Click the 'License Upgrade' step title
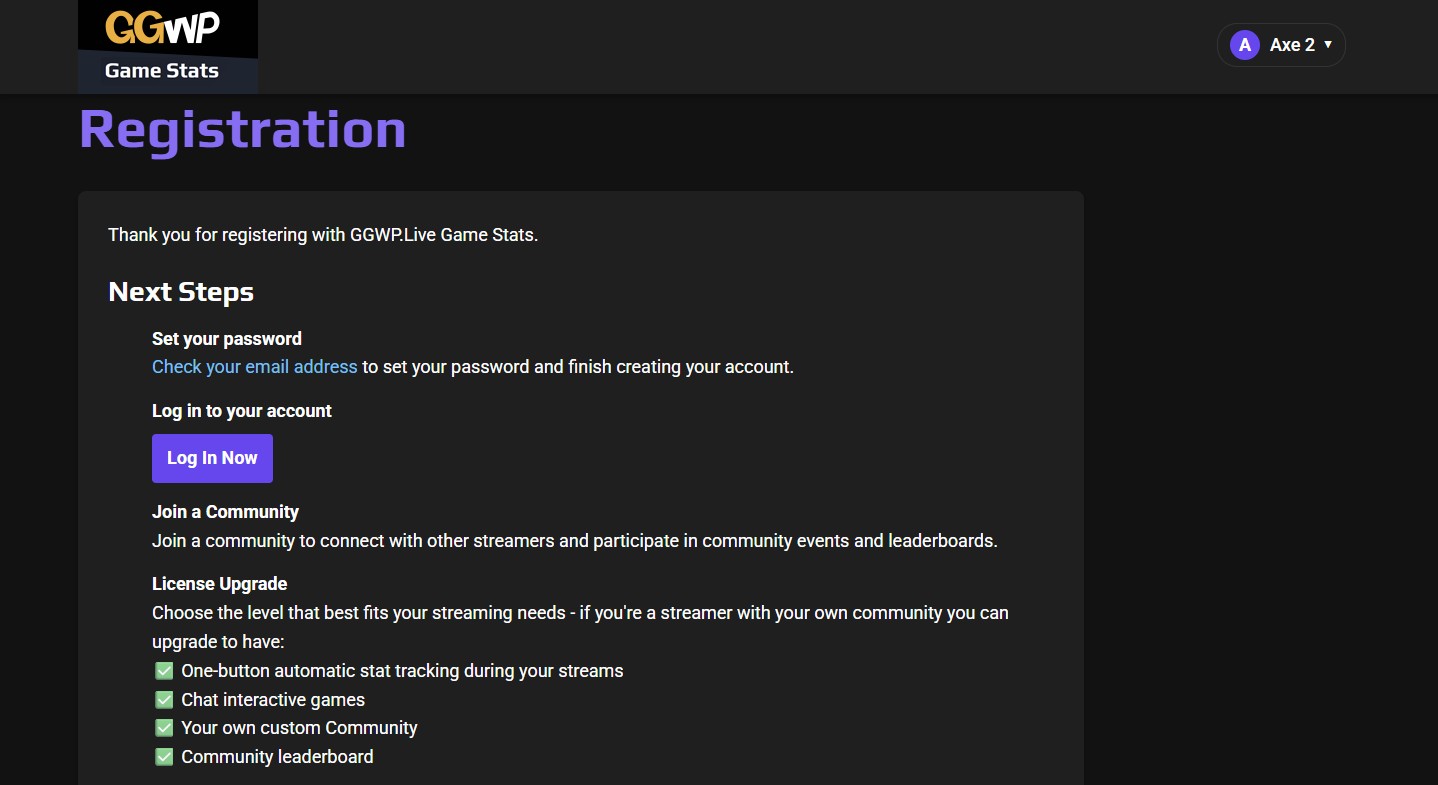Viewport: 1438px width, 785px height. pos(220,584)
